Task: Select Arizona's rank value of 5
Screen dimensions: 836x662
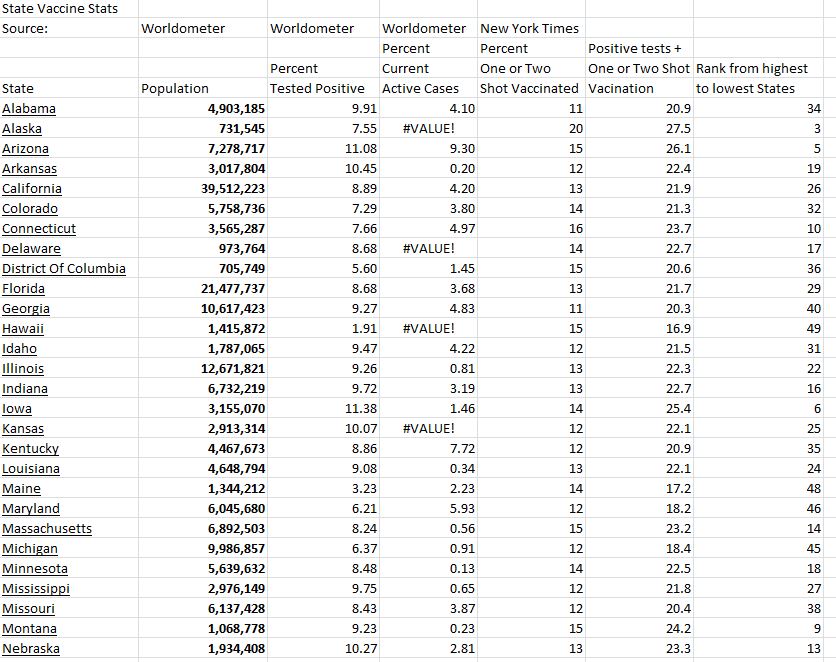Action: [822, 148]
